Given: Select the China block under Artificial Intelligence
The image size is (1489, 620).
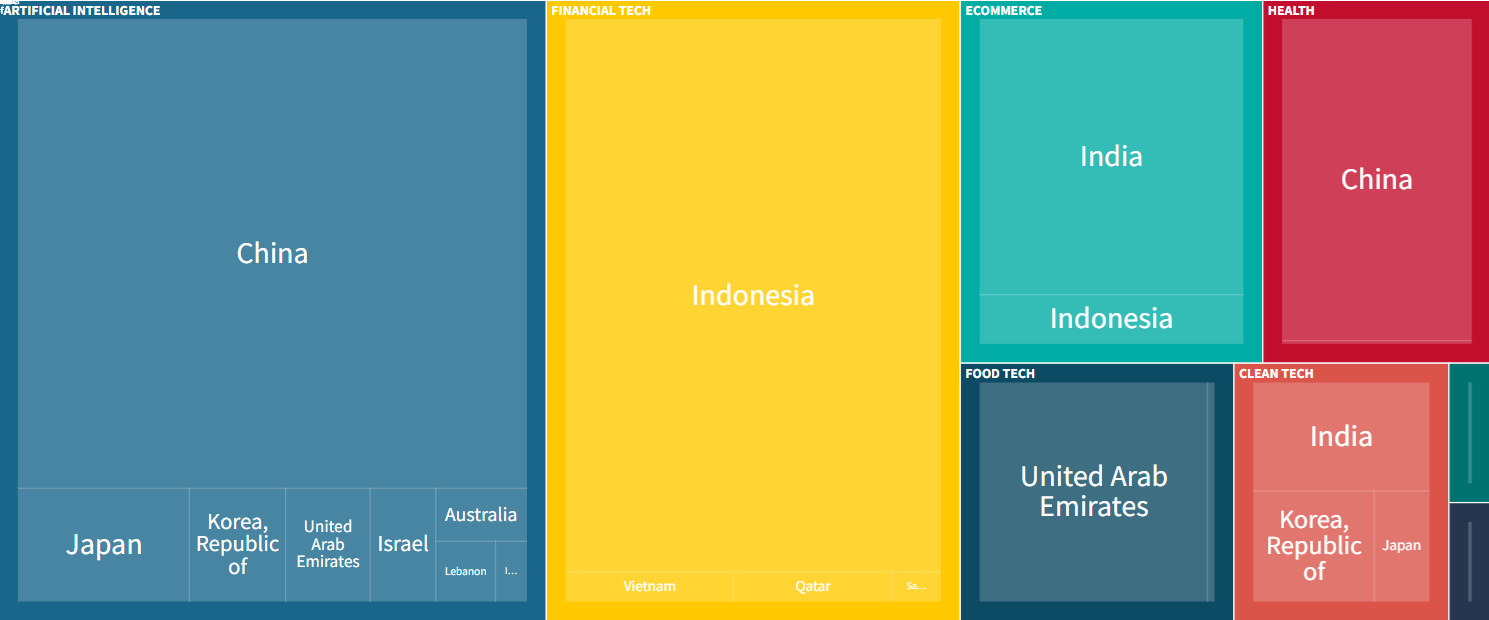Looking at the screenshot, I should tap(272, 253).
